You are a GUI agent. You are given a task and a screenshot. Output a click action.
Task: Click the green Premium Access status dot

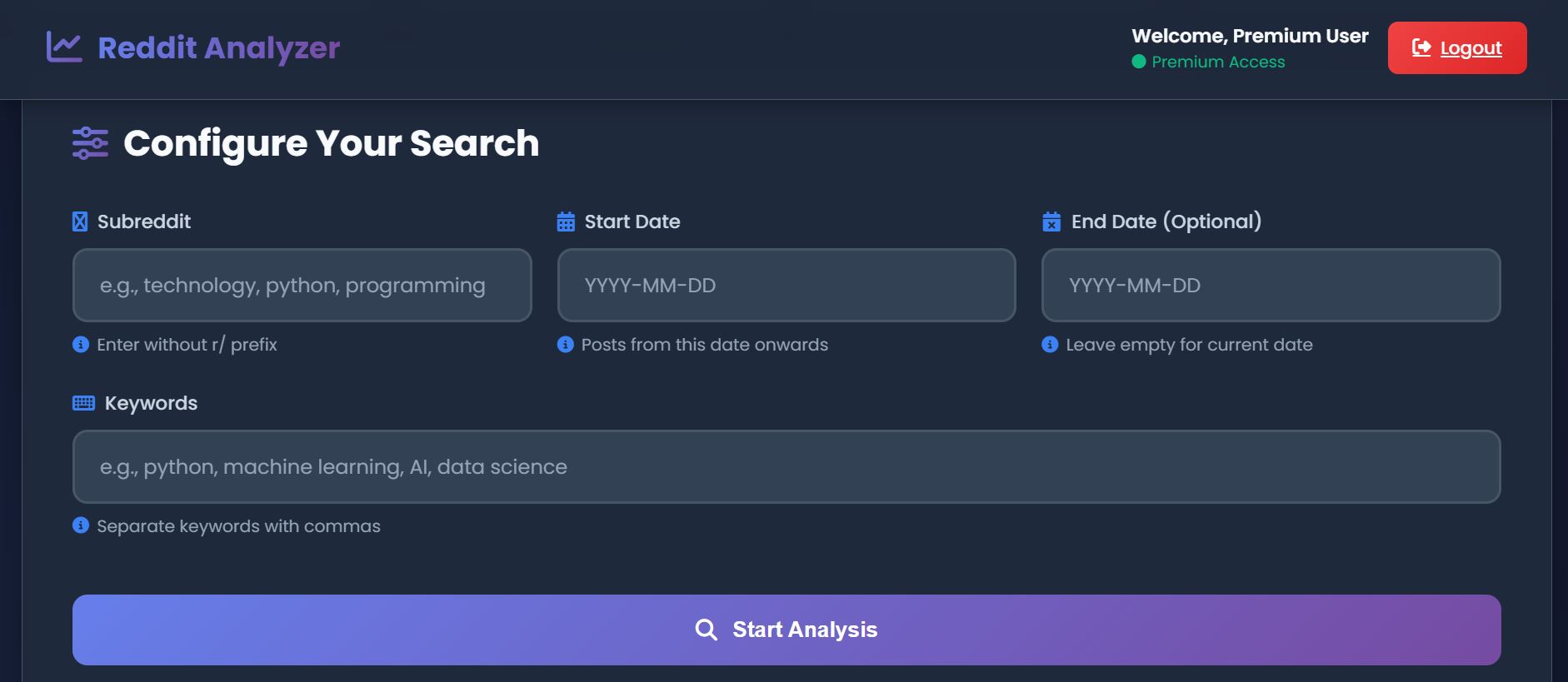1139,62
